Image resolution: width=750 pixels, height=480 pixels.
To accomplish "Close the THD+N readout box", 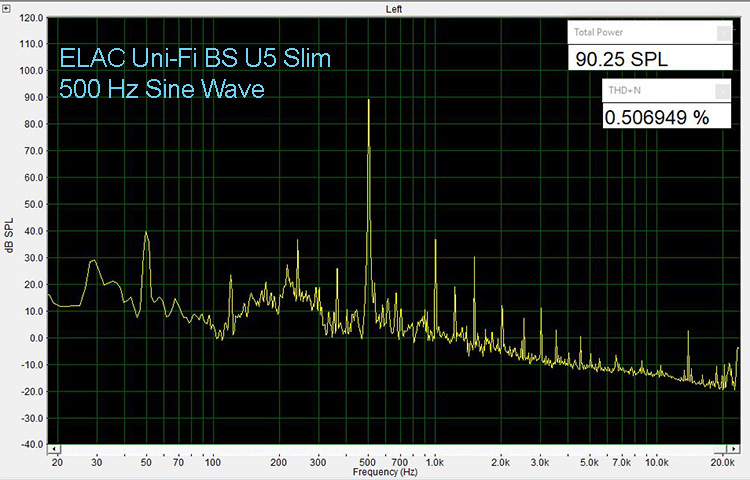I will tap(722, 90).
